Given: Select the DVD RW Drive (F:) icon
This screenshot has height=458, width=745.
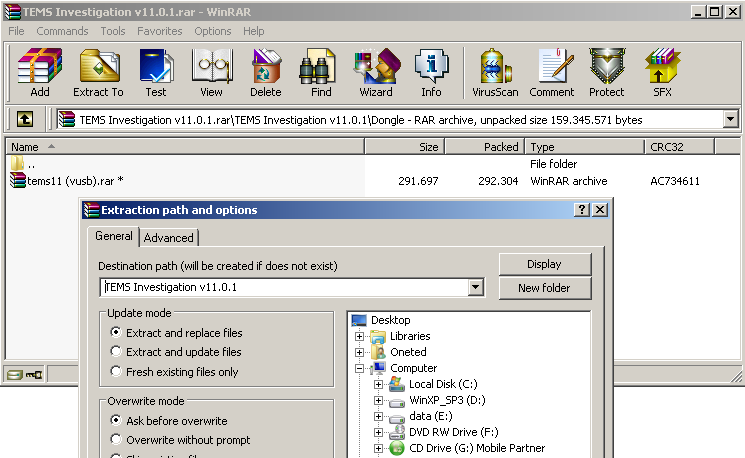Looking at the screenshot, I should coord(397,432).
